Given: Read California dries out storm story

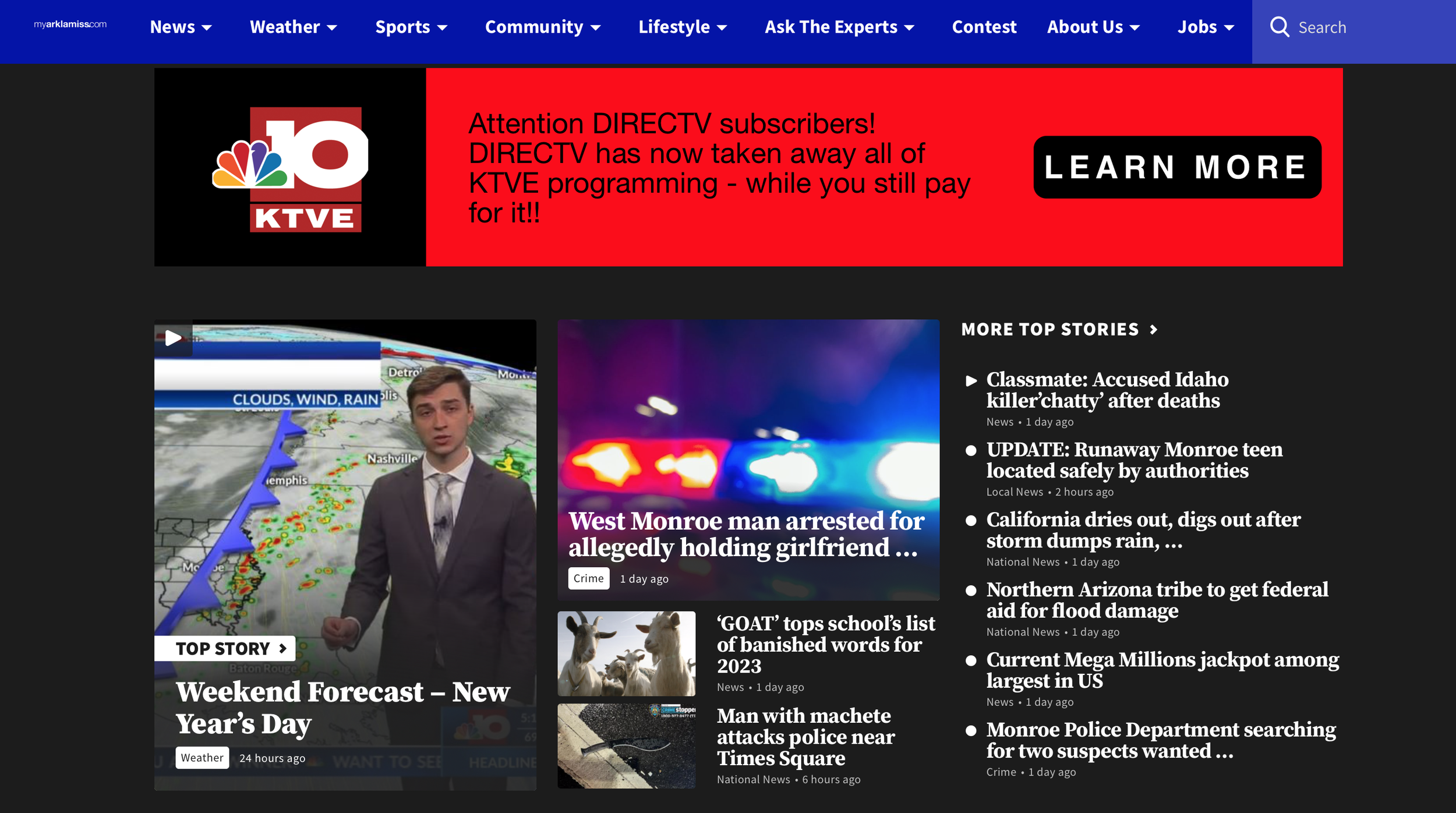Looking at the screenshot, I should [x=1143, y=530].
